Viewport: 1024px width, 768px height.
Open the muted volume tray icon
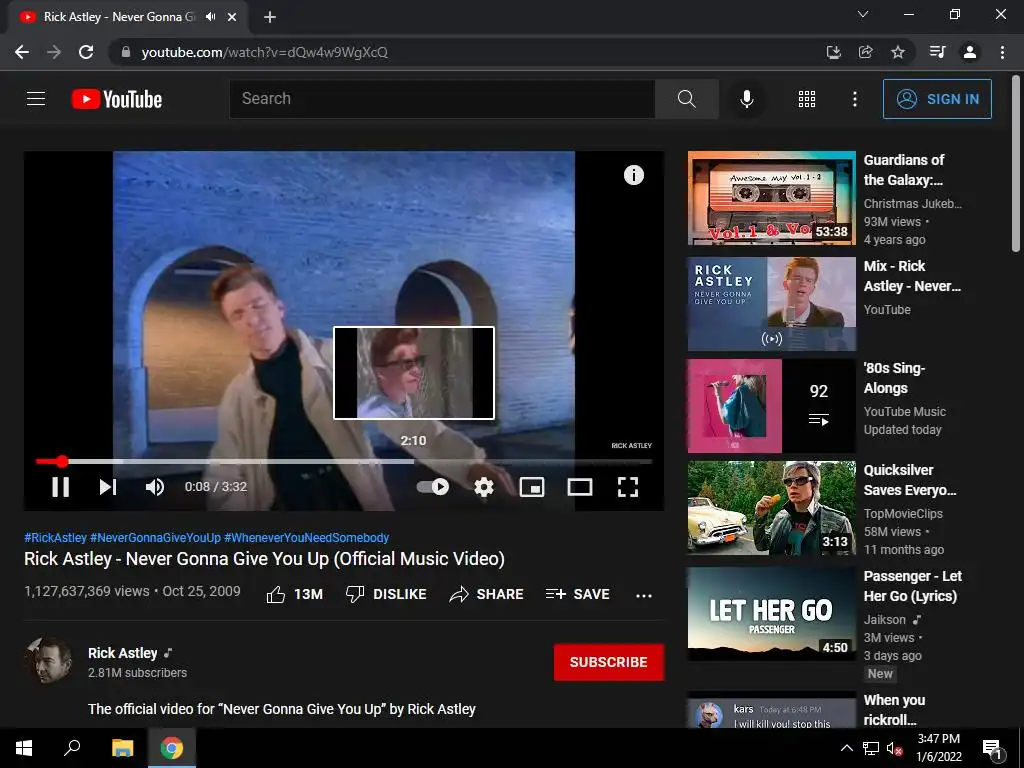tap(895, 748)
